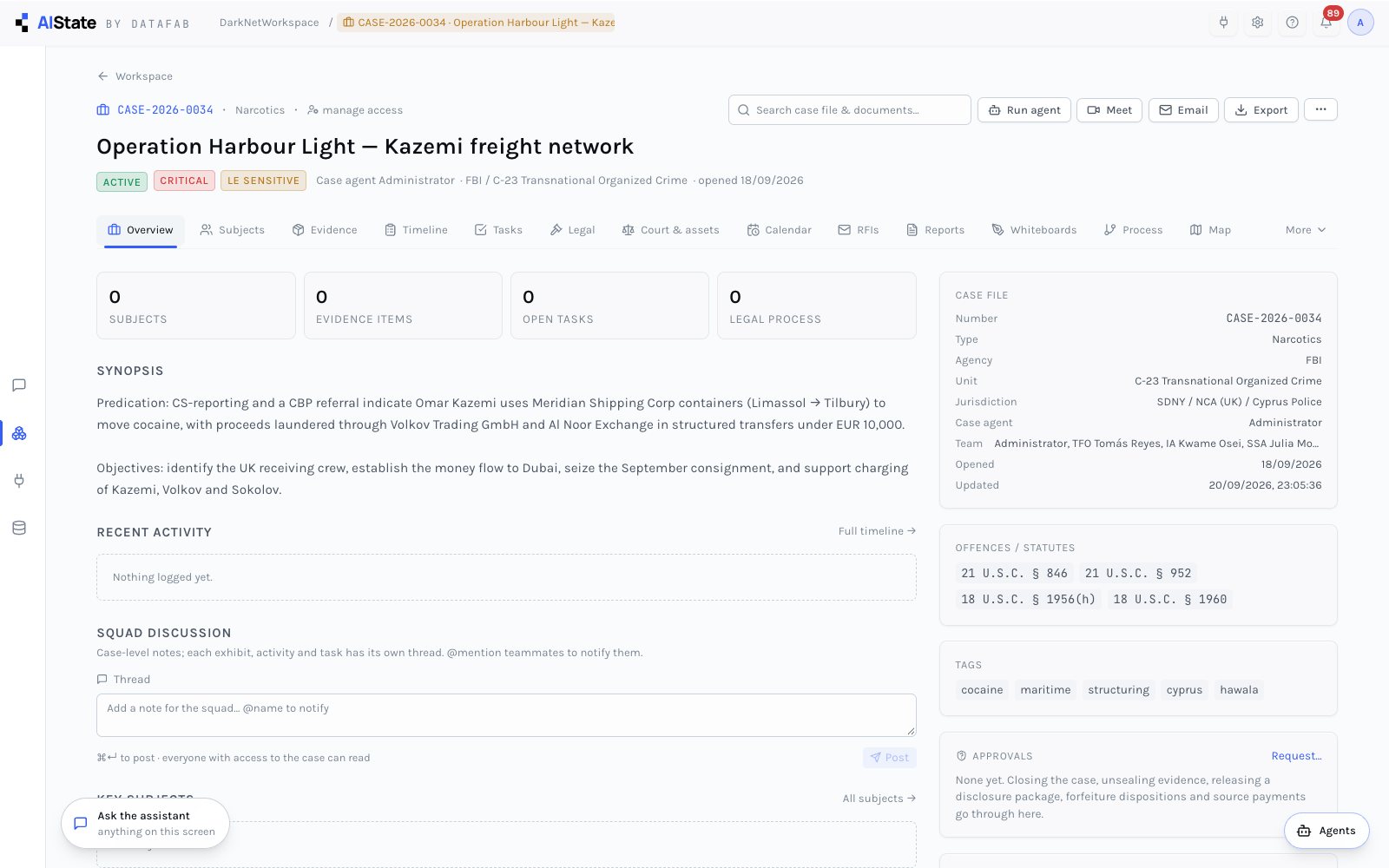Image resolution: width=1389 pixels, height=868 pixels.
Task: Focus the search case file field
Action: click(x=849, y=110)
